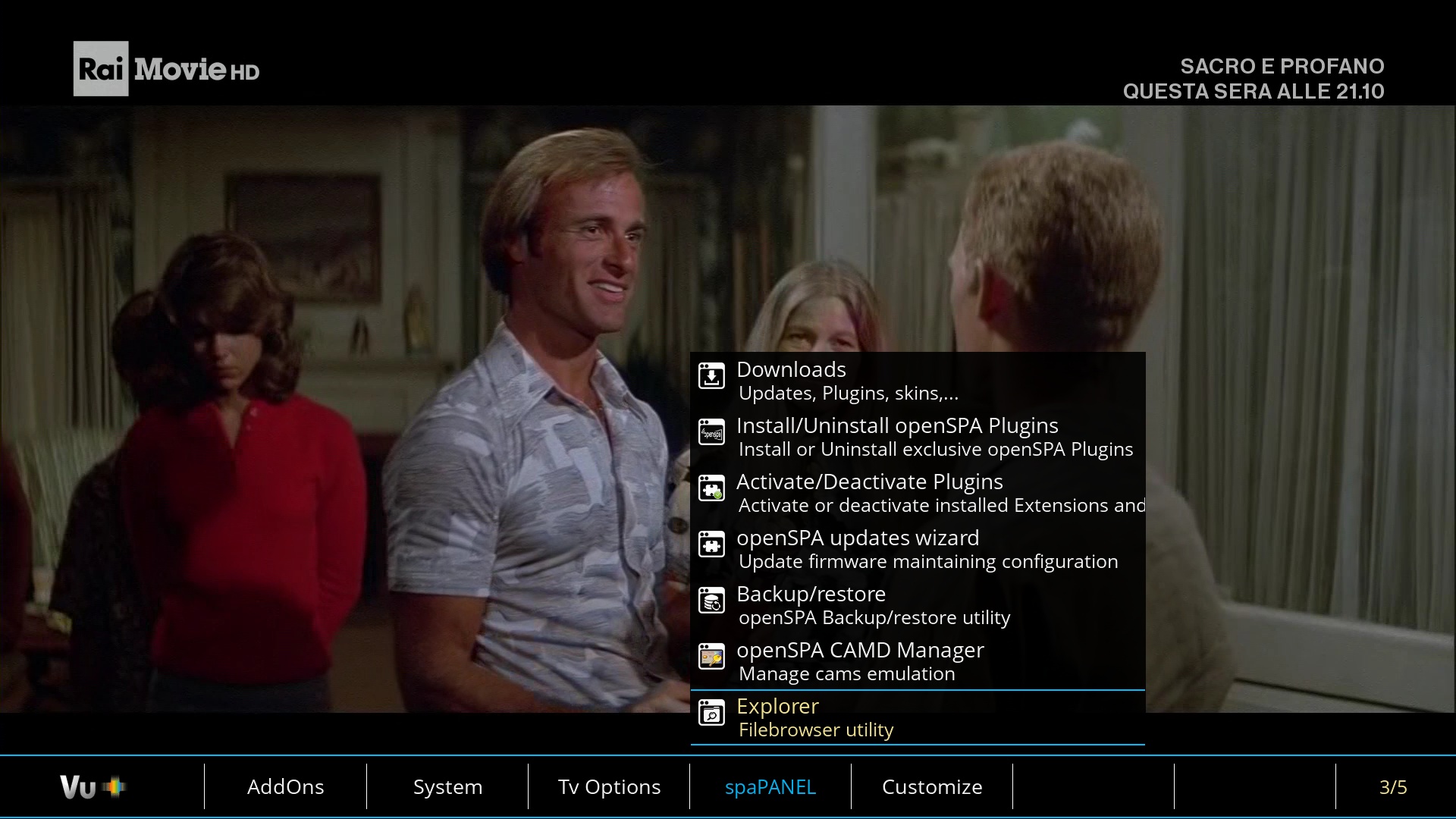Click the 'Updates, Plugins, skins,...' description

pos(849,394)
